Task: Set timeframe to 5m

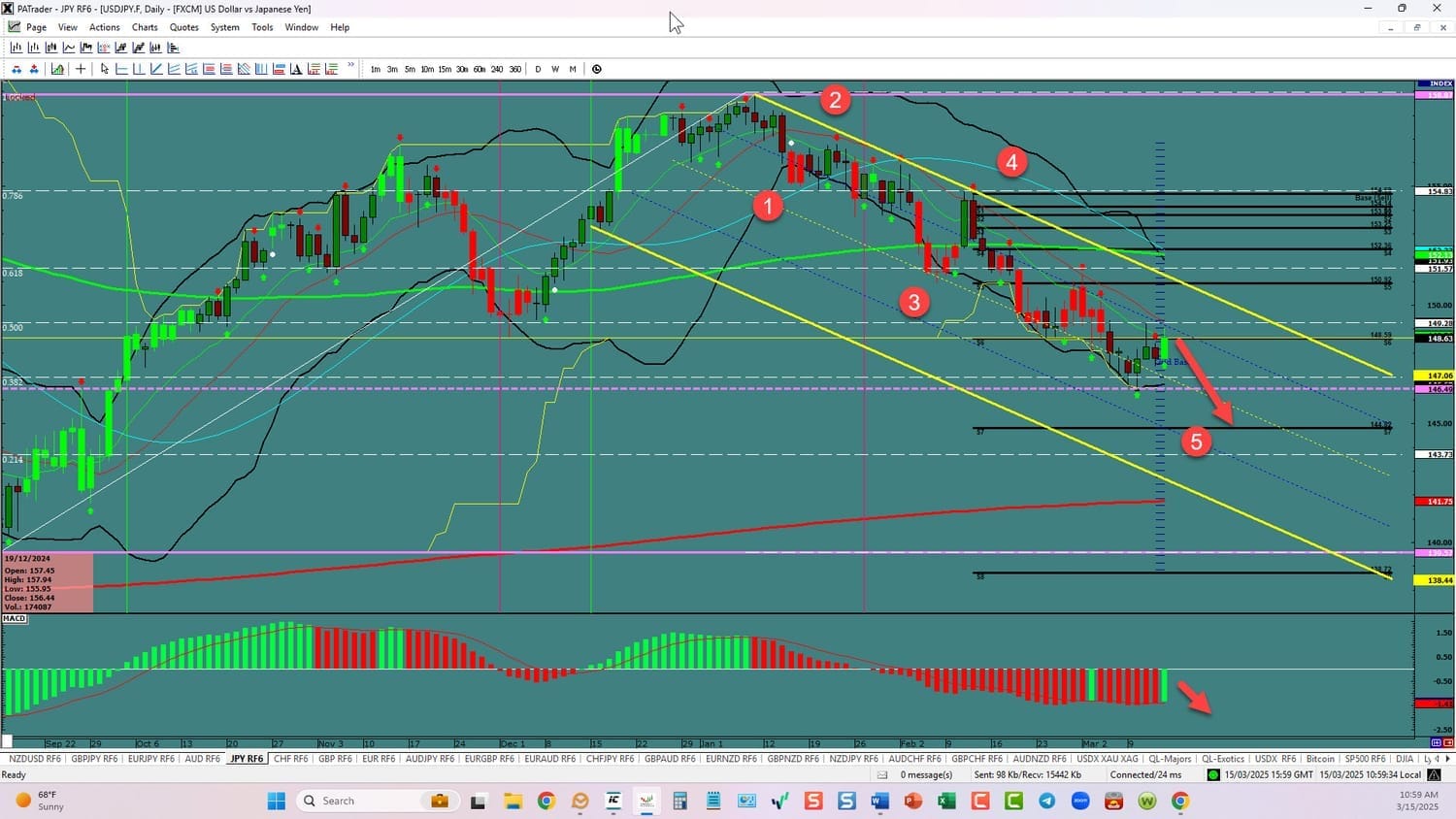Action: click(410, 69)
